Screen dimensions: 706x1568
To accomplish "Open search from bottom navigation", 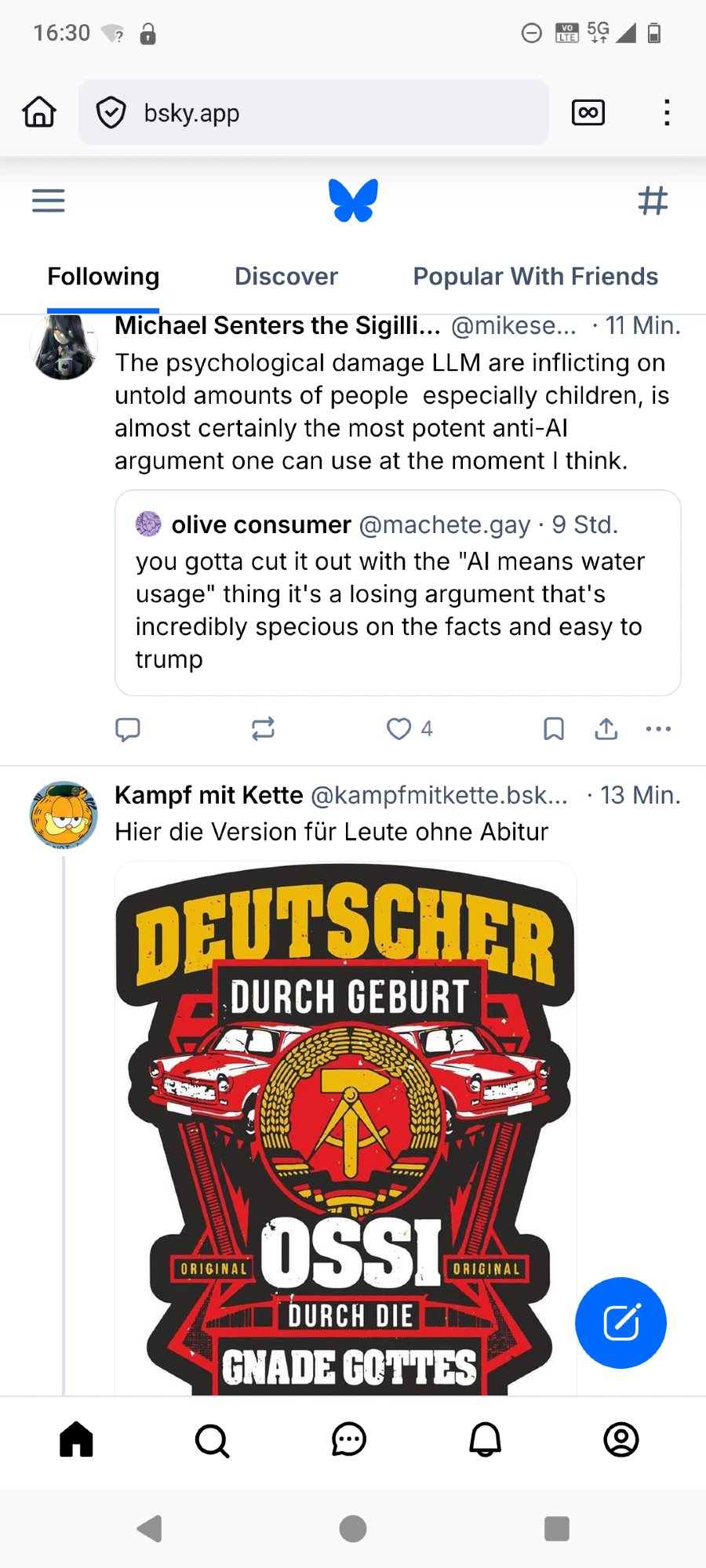I will point(212,1440).
